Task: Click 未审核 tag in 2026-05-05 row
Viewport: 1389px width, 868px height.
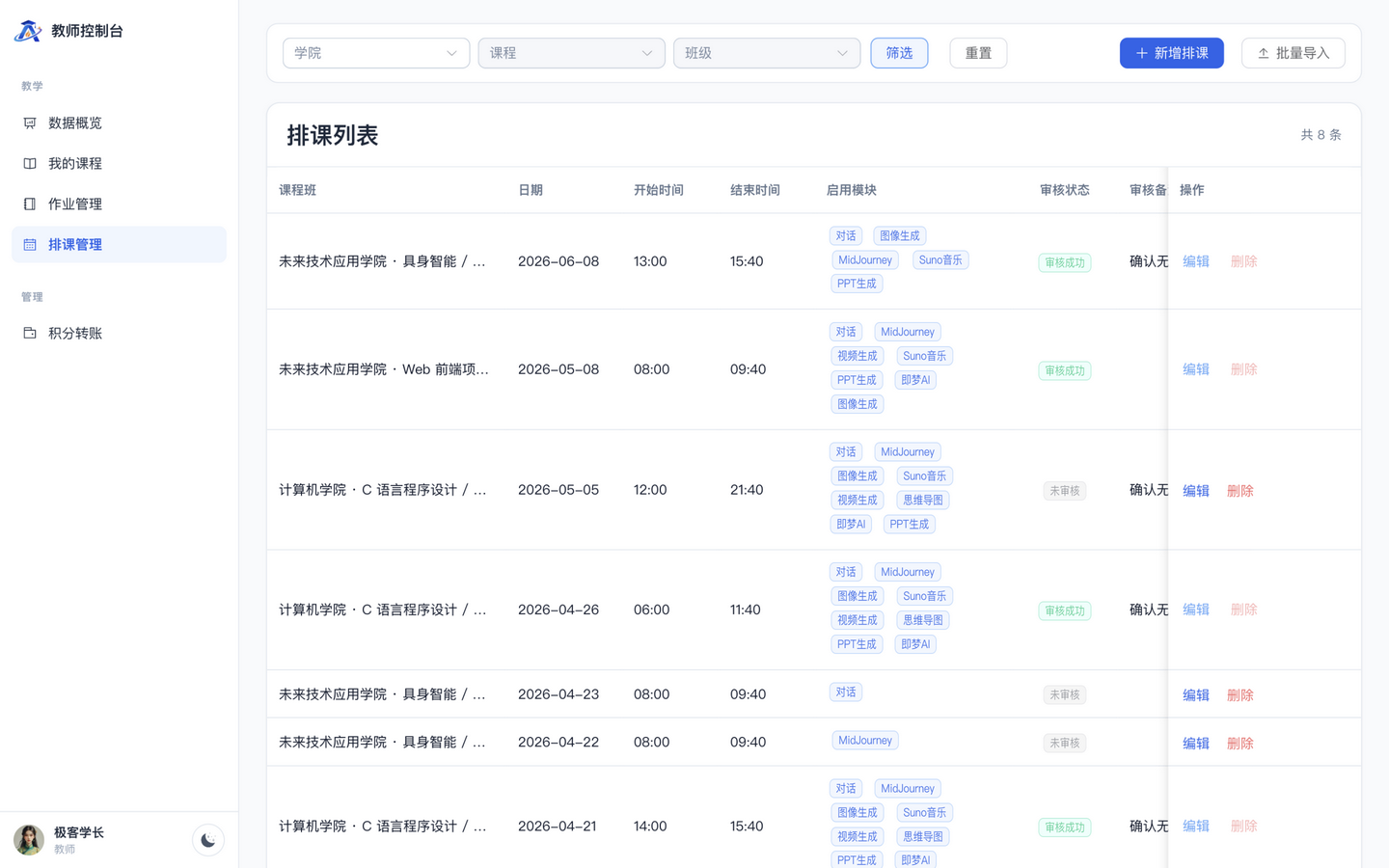Action: (x=1065, y=491)
